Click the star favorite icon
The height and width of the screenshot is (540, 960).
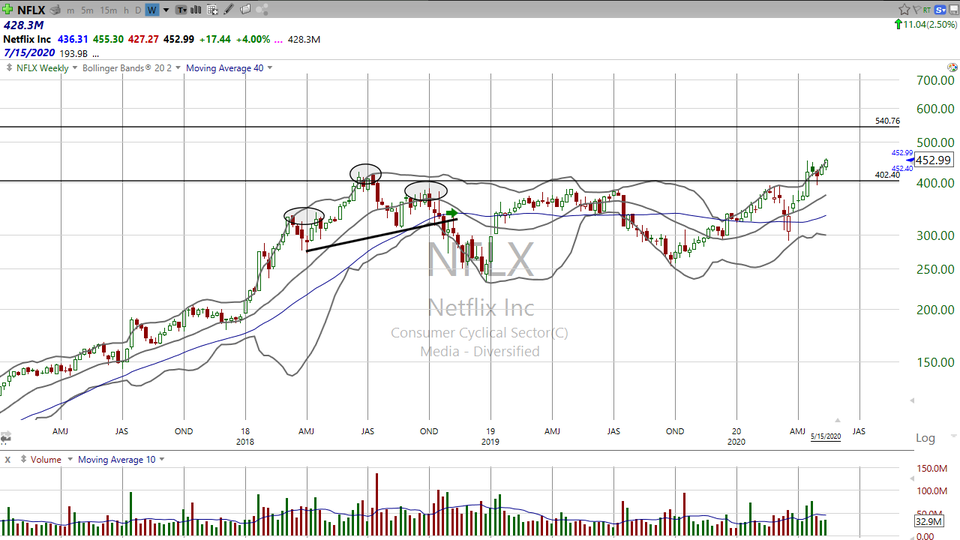pos(904,10)
